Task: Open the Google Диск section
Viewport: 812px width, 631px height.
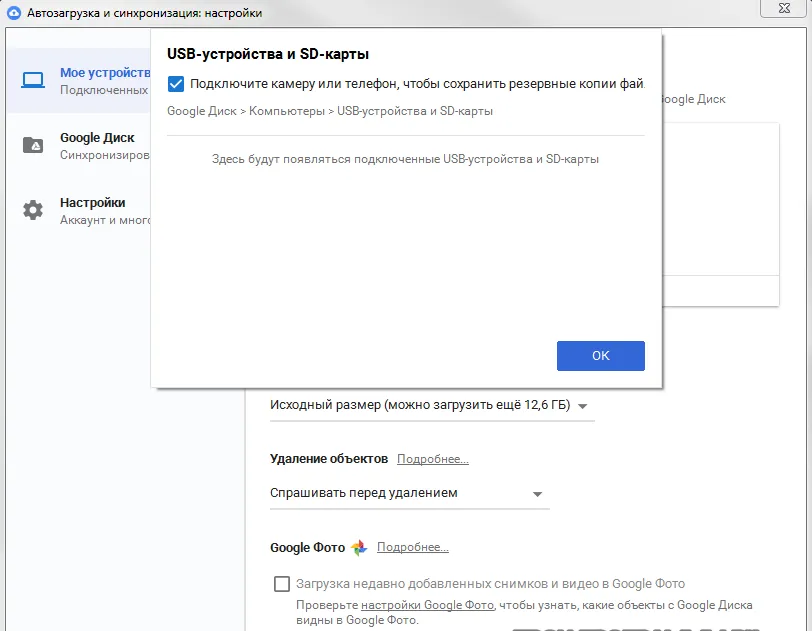Action: [x=79, y=146]
